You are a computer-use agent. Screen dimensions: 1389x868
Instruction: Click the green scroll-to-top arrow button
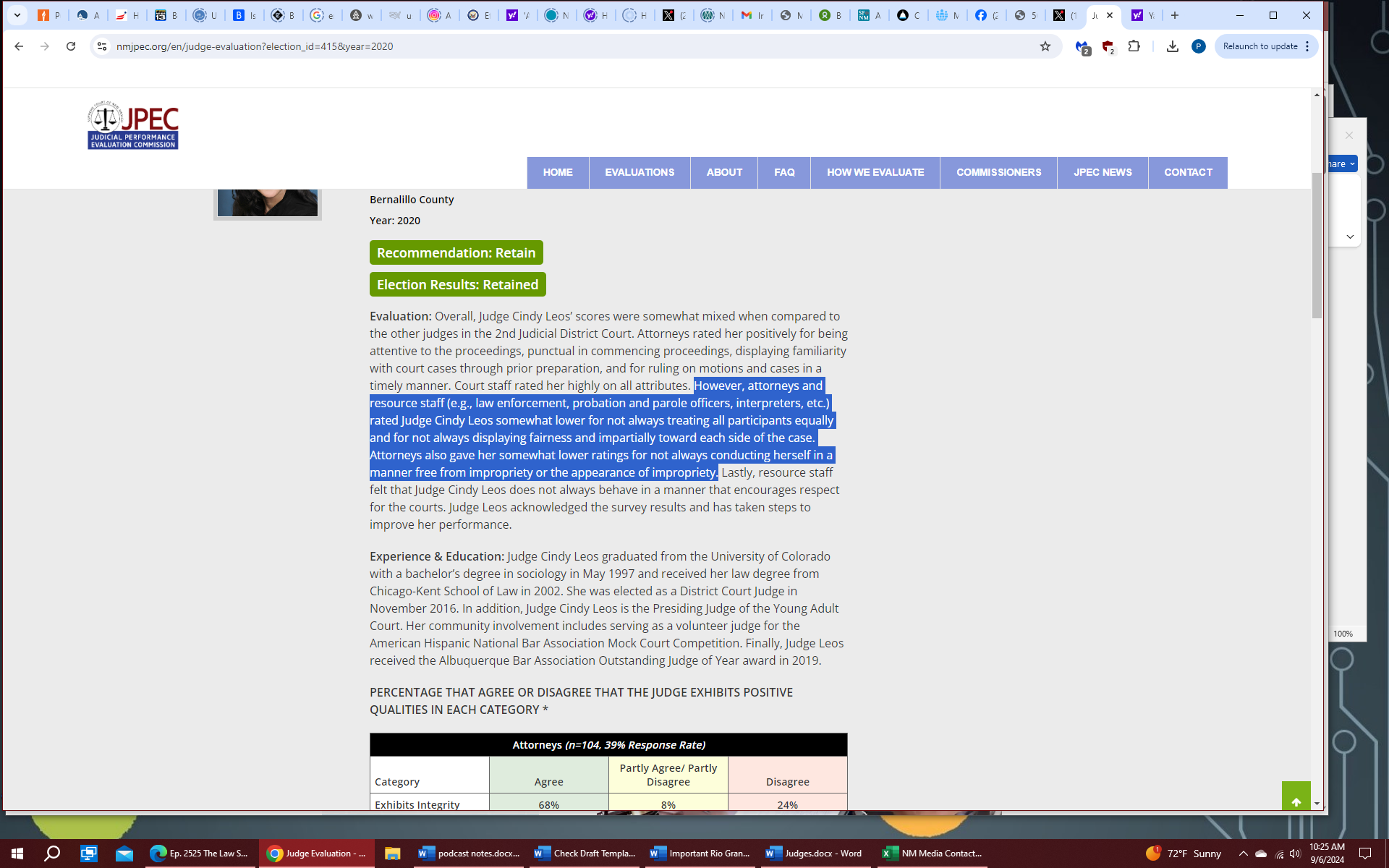pyautogui.click(x=1296, y=799)
